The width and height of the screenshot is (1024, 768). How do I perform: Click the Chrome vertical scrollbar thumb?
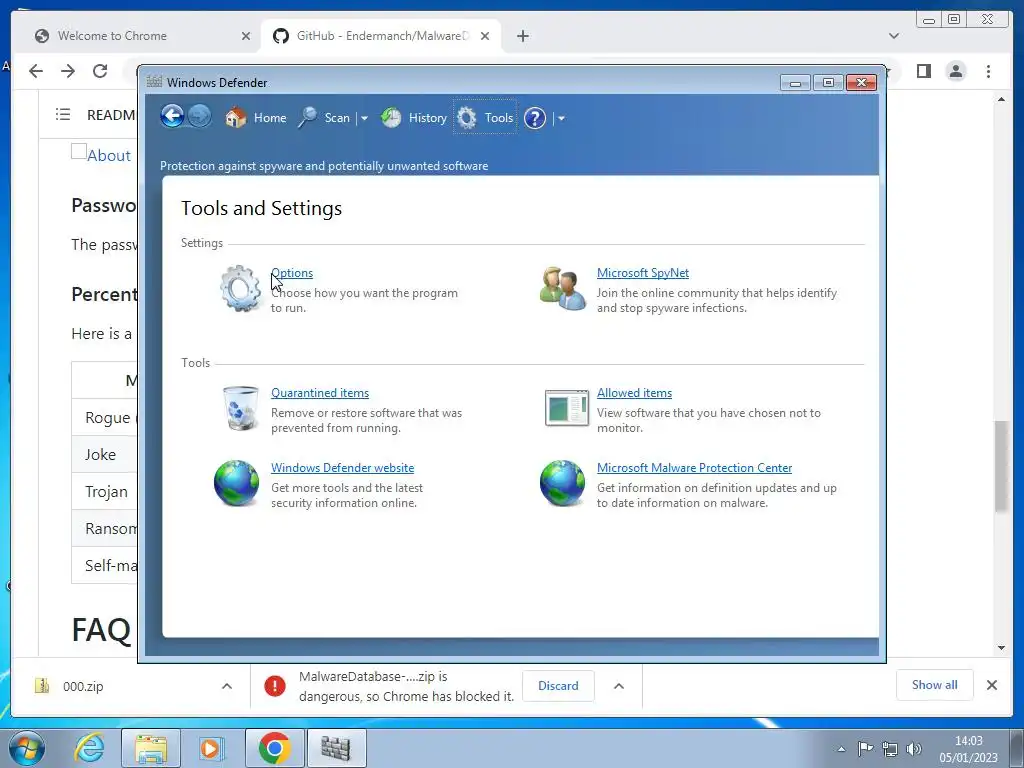pos(1001,466)
